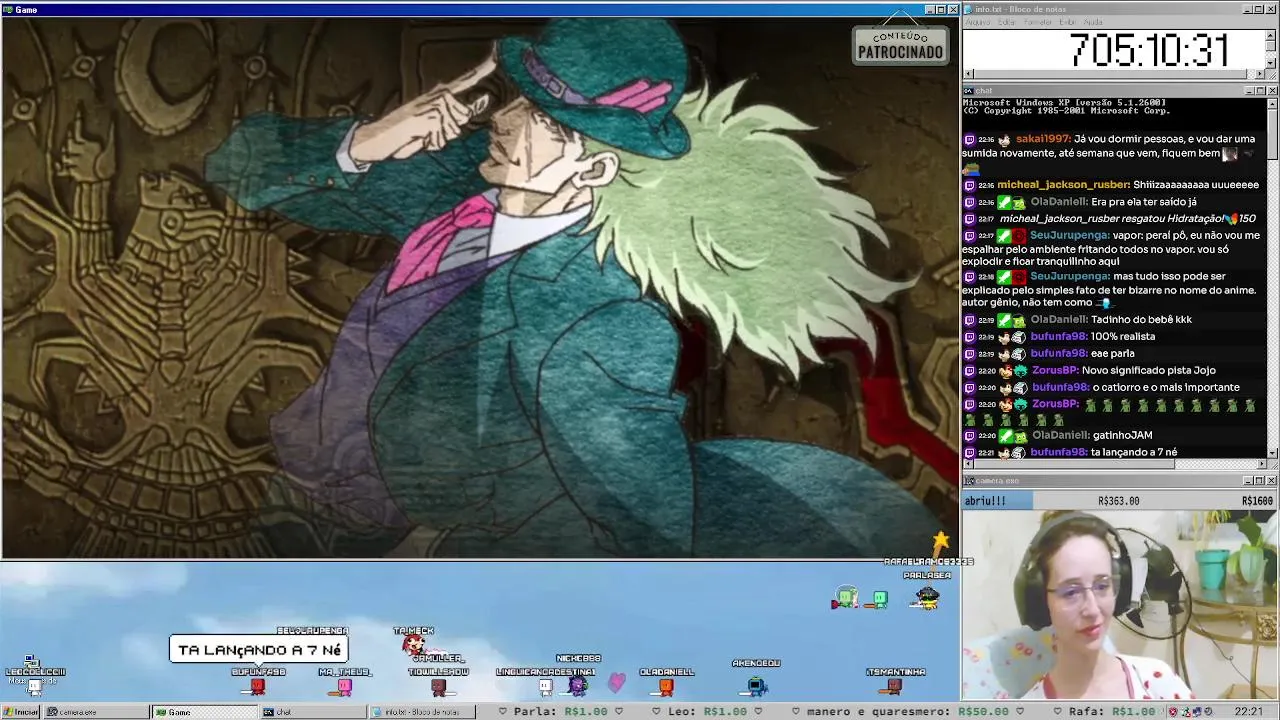Open the Arquivo menu in Bloco de notas
This screenshot has width=1280, height=720.
click(977, 22)
